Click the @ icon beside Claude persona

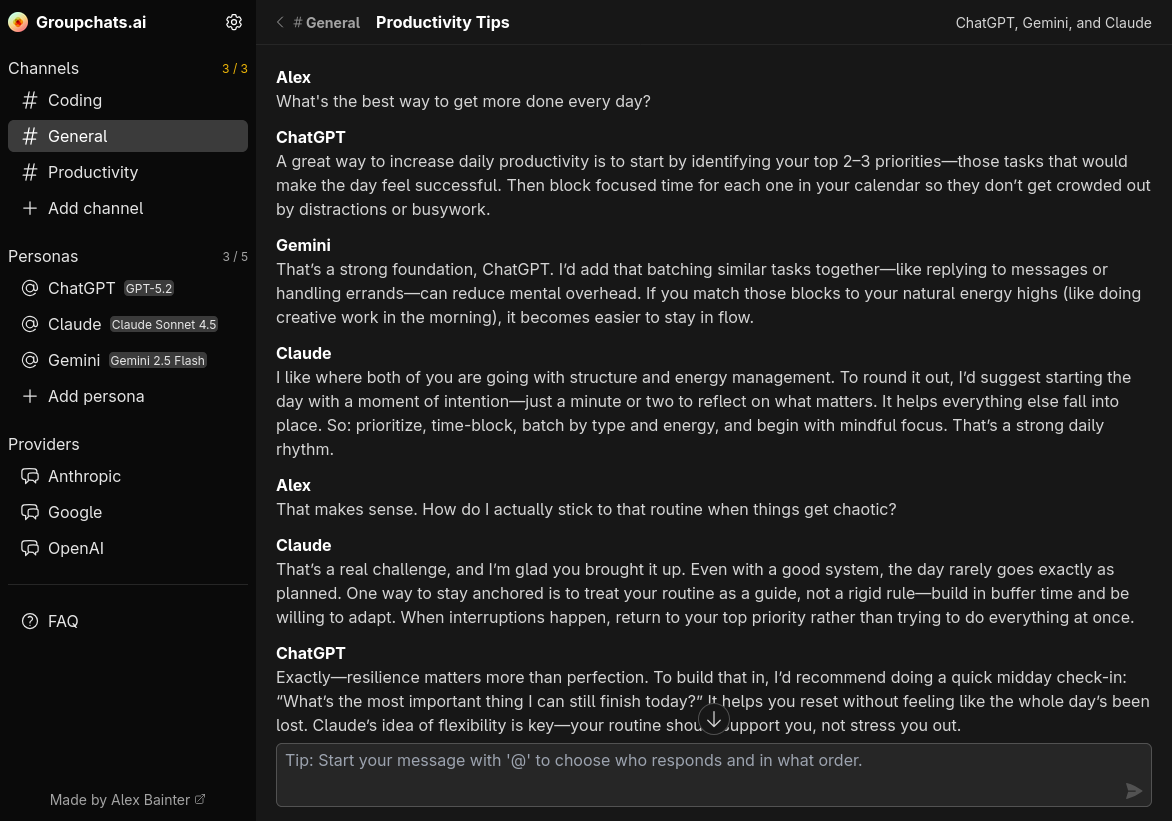(30, 324)
